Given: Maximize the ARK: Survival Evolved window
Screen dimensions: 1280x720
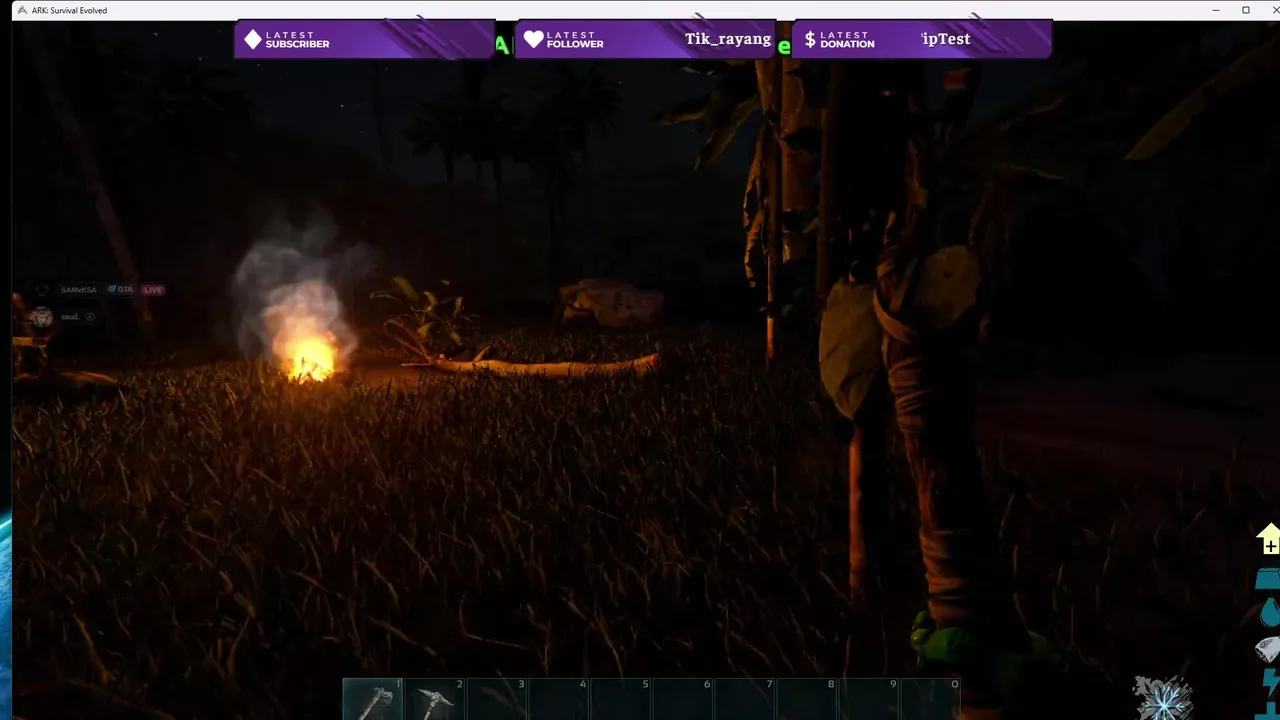Looking at the screenshot, I should [x=1246, y=10].
